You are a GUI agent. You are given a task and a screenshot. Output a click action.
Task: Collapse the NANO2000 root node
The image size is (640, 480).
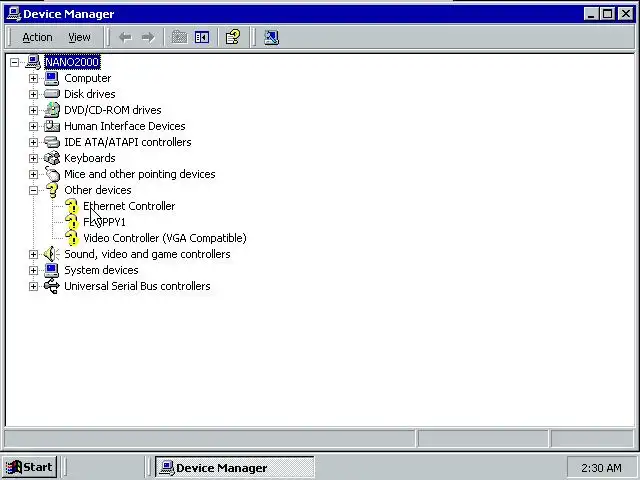click(x=14, y=62)
